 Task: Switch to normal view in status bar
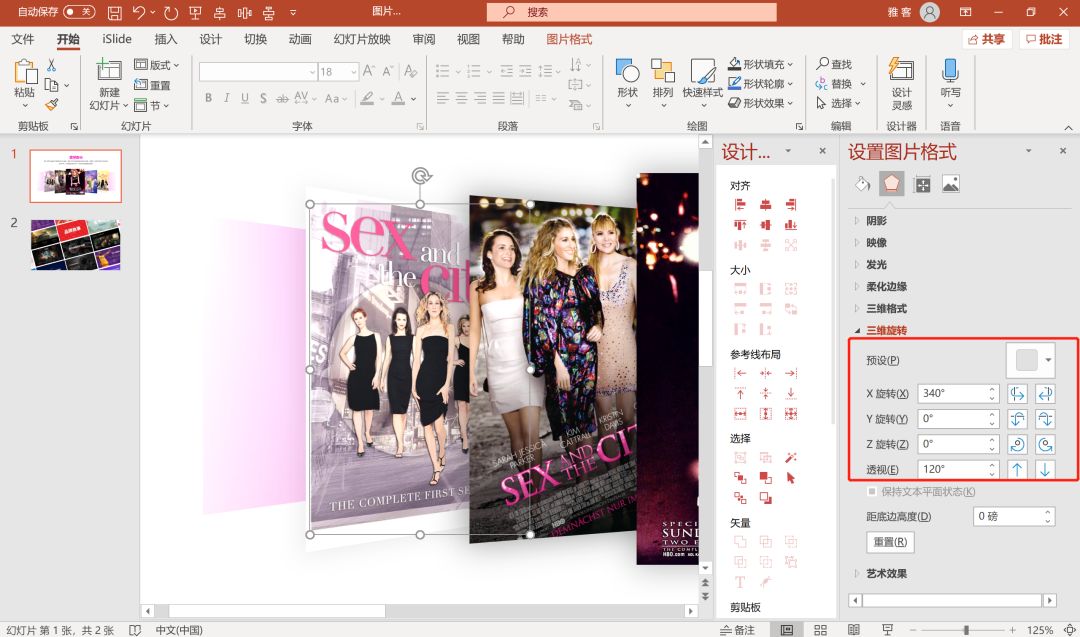coord(787,629)
